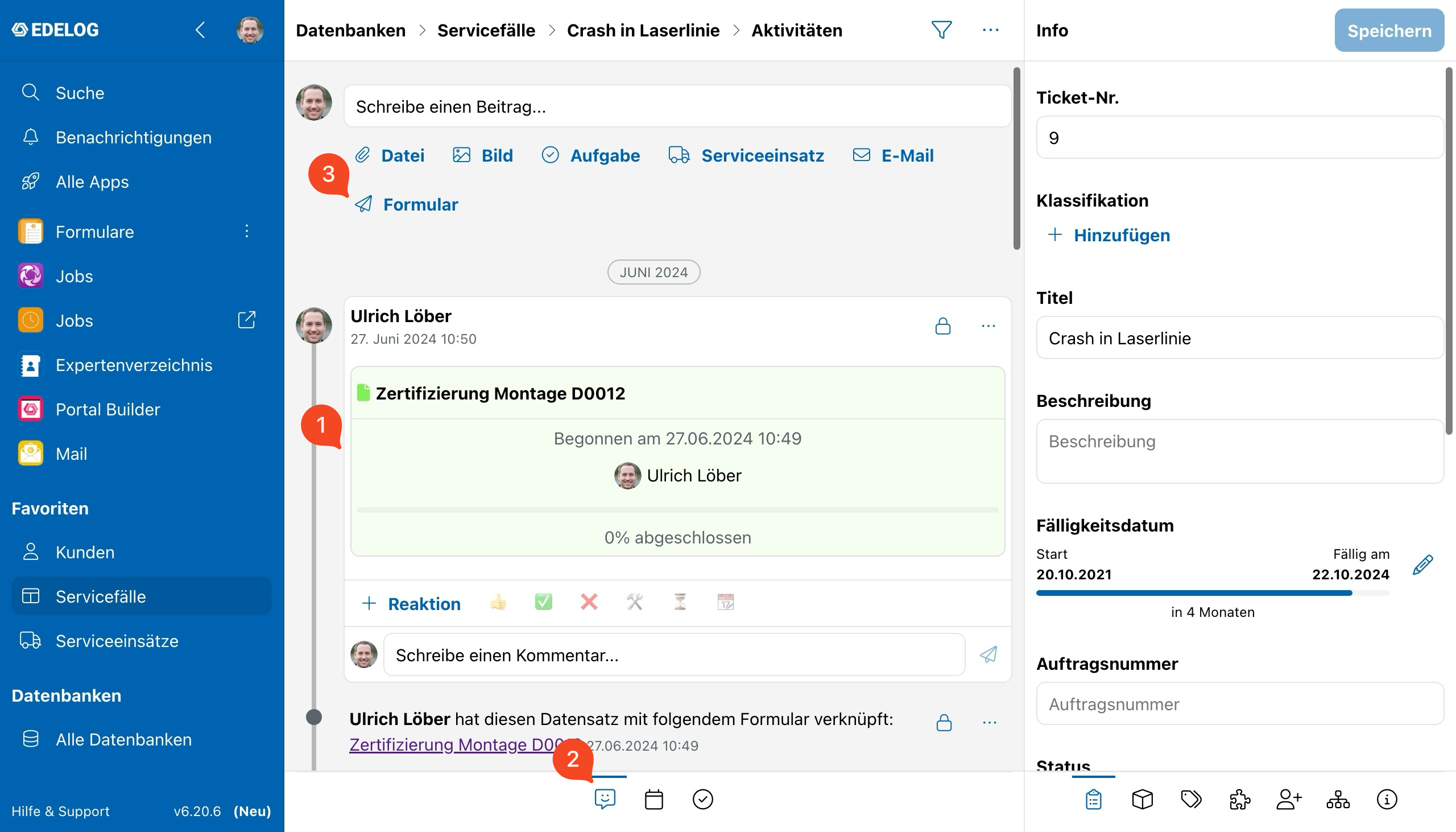The width and height of the screenshot is (1456, 832).
Task: Click the Schreibe einen Kommentar field
Action: 675,655
